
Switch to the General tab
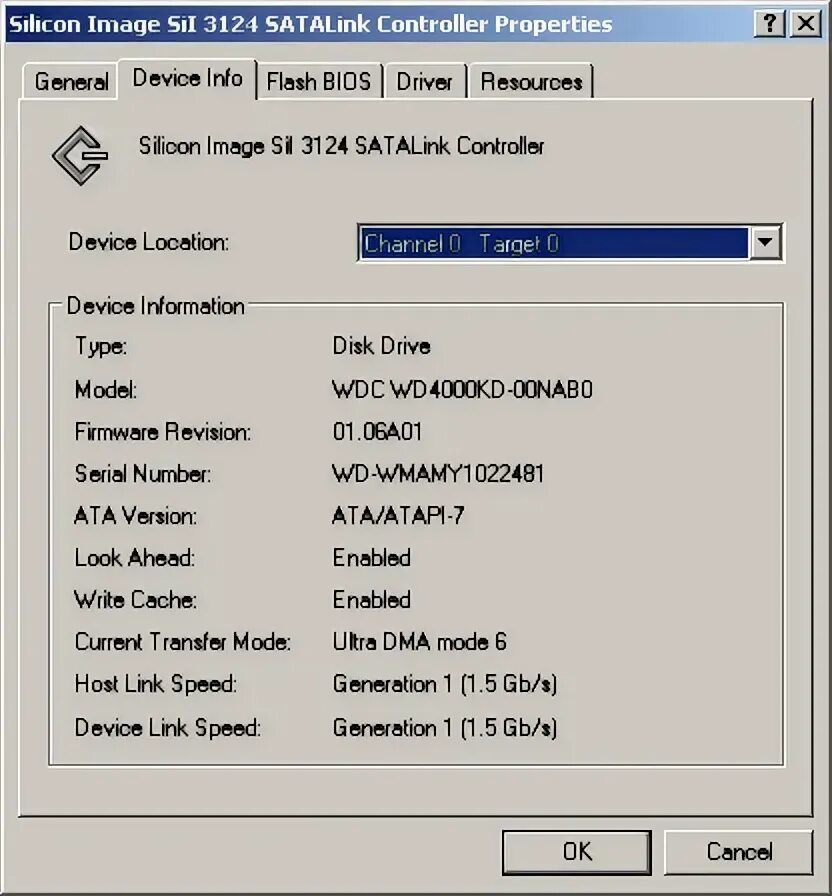click(x=71, y=82)
